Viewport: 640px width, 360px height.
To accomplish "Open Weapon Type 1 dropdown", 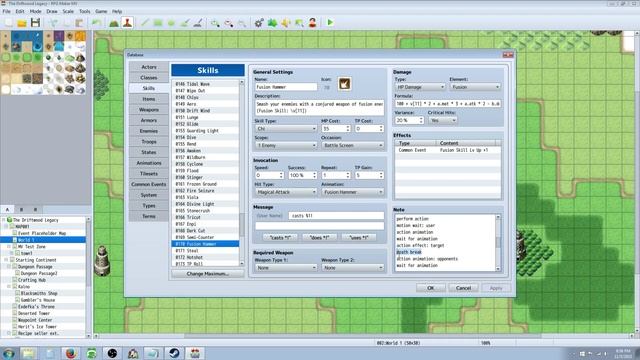I will (x=286, y=268).
